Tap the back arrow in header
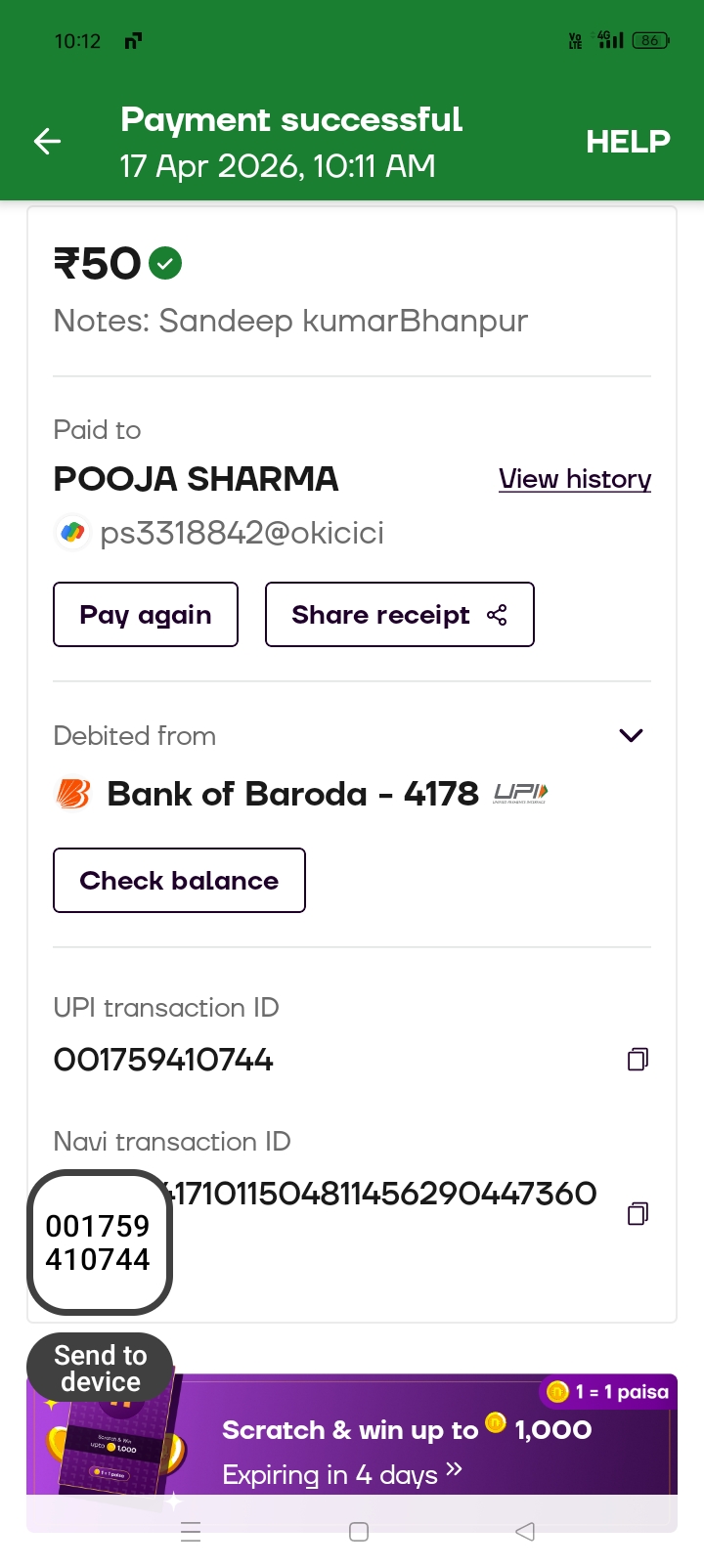 coord(47,142)
